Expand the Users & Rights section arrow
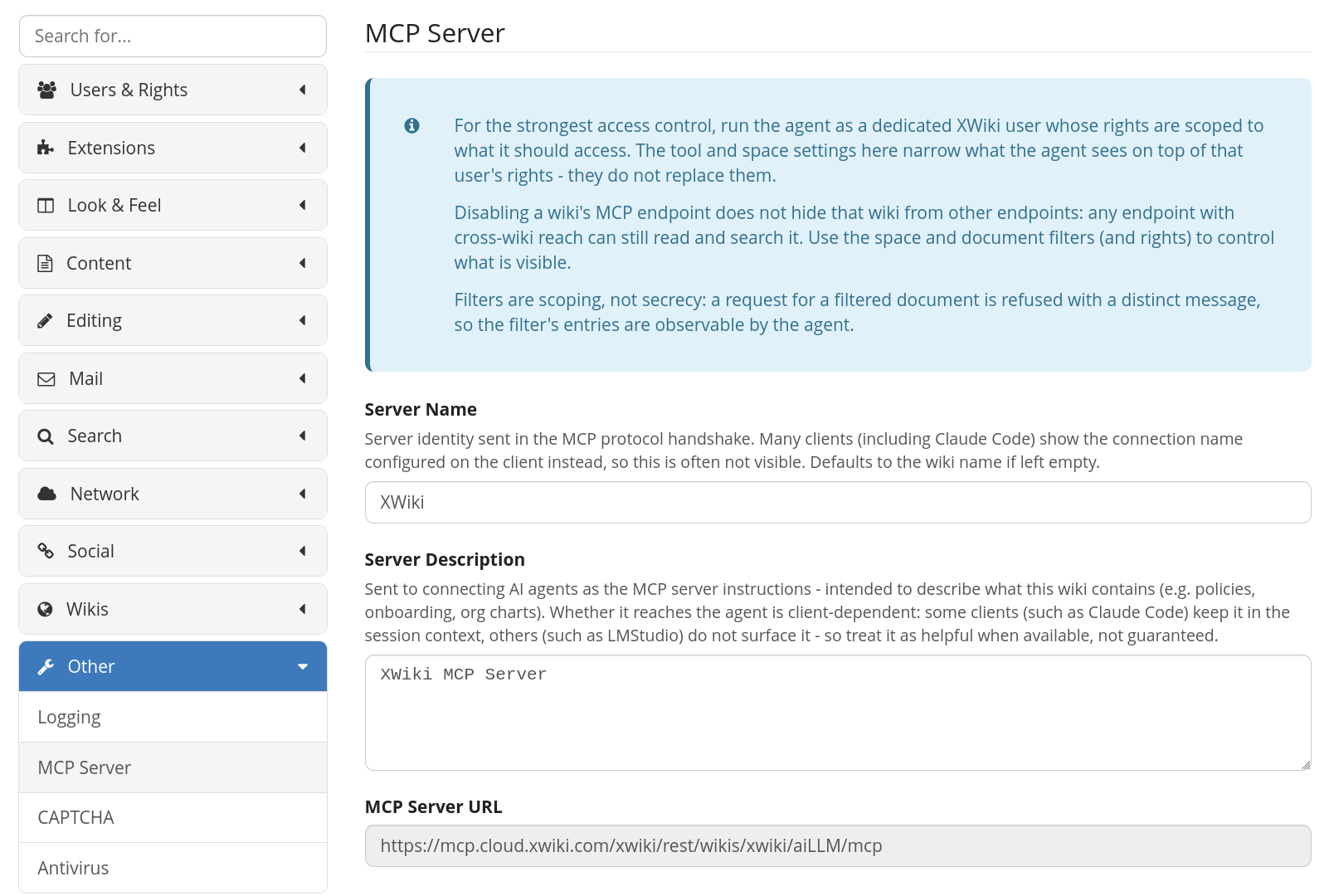Viewport: 1329px width, 896px height. coord(303,90)
